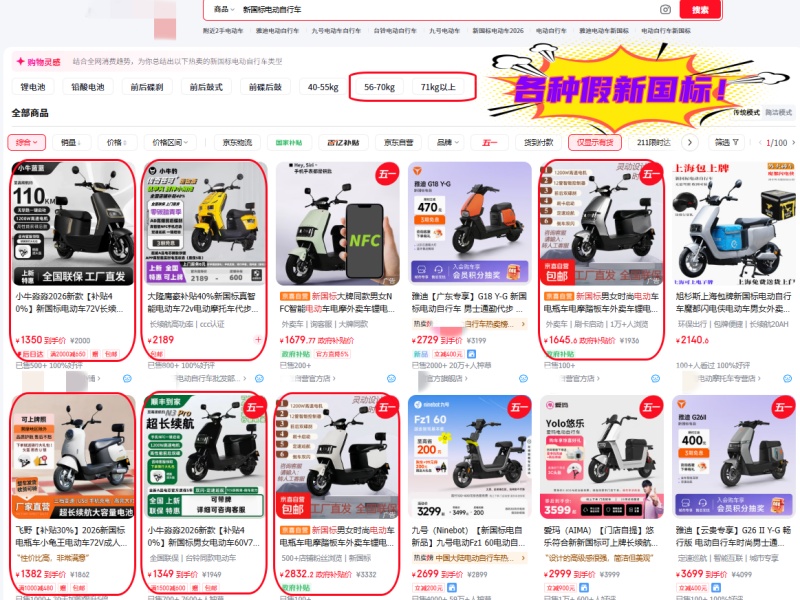Search suggestion 附近2手电动车

tap(223, 31)
